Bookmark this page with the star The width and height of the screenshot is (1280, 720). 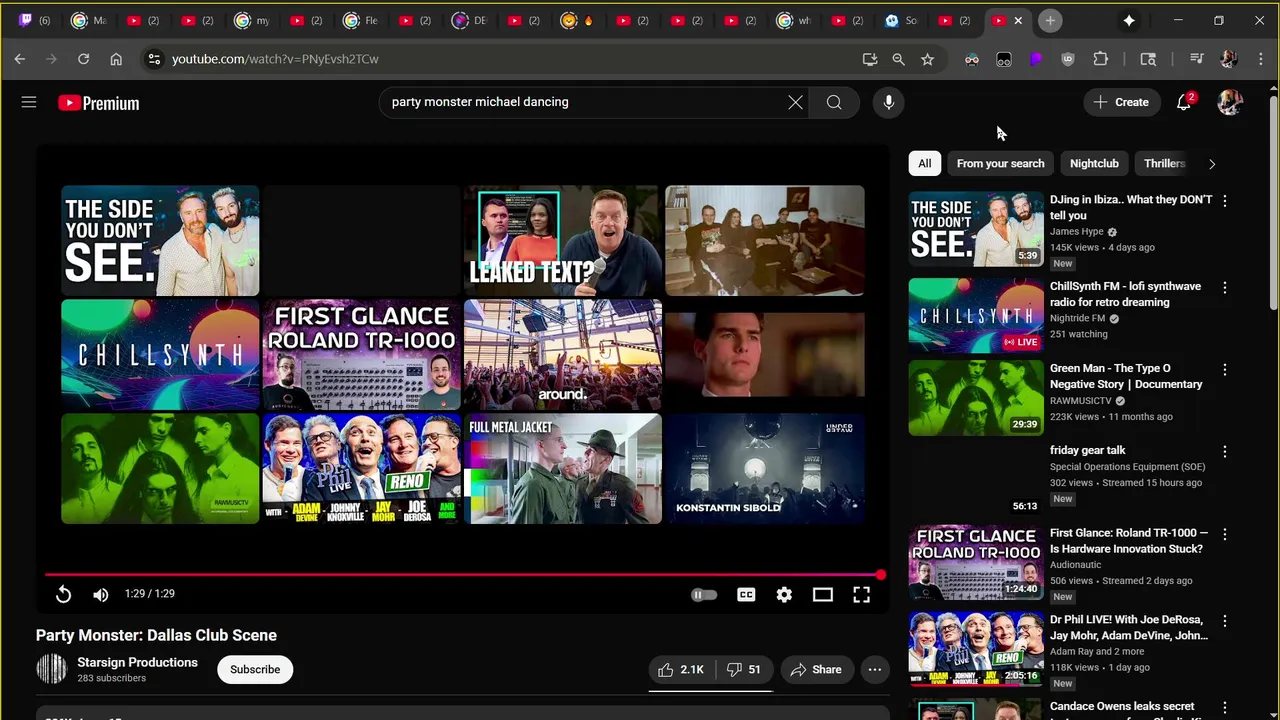(927, 59)
